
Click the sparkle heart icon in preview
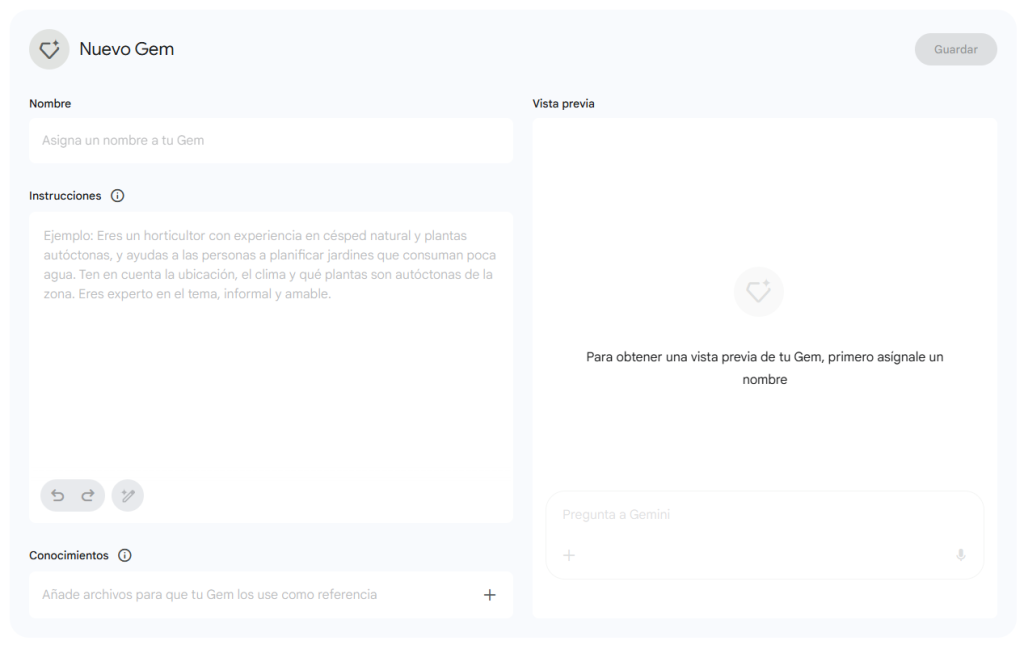pos(759,291)
